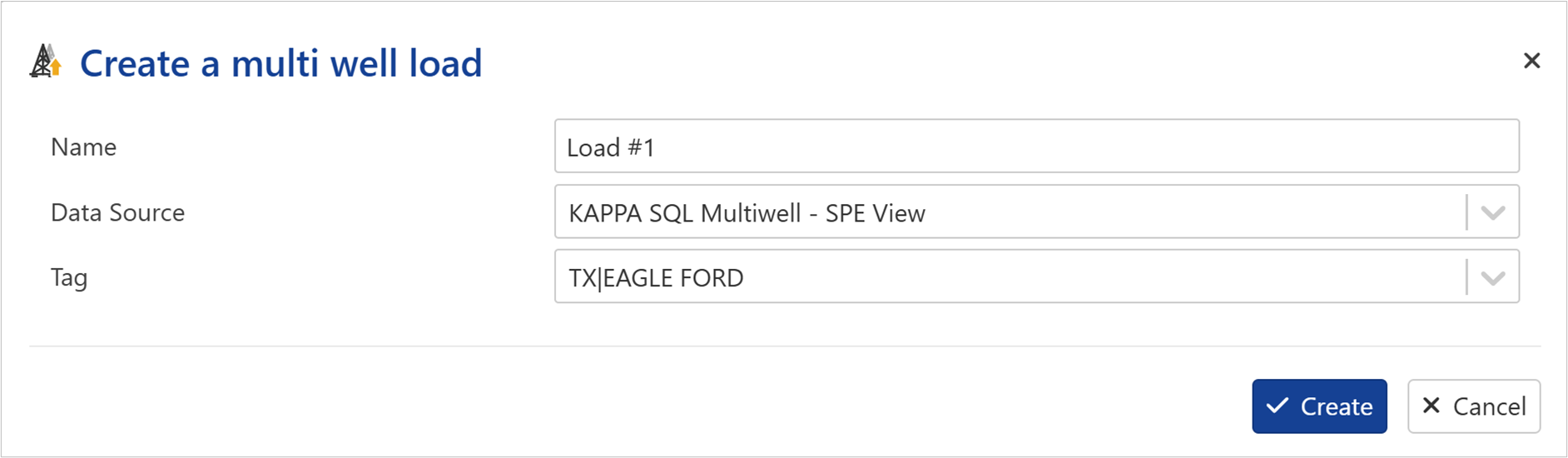The image size is (1568, 458).
Task: Click the Tag field label
Action: tap(69, 278)
